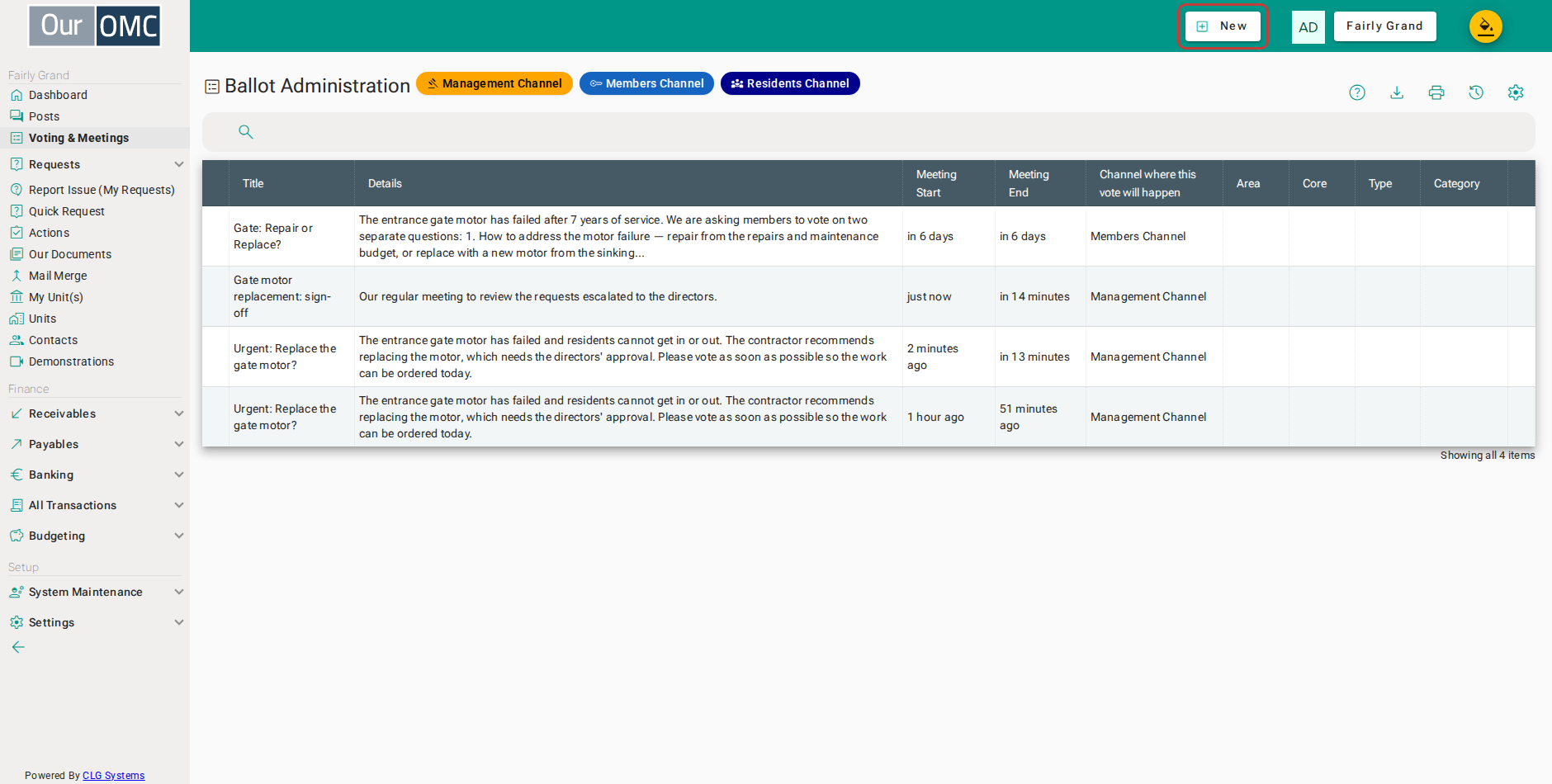1552x784 pixels.
Task: Expand the Payables section chevron
Action: [179, 444]
